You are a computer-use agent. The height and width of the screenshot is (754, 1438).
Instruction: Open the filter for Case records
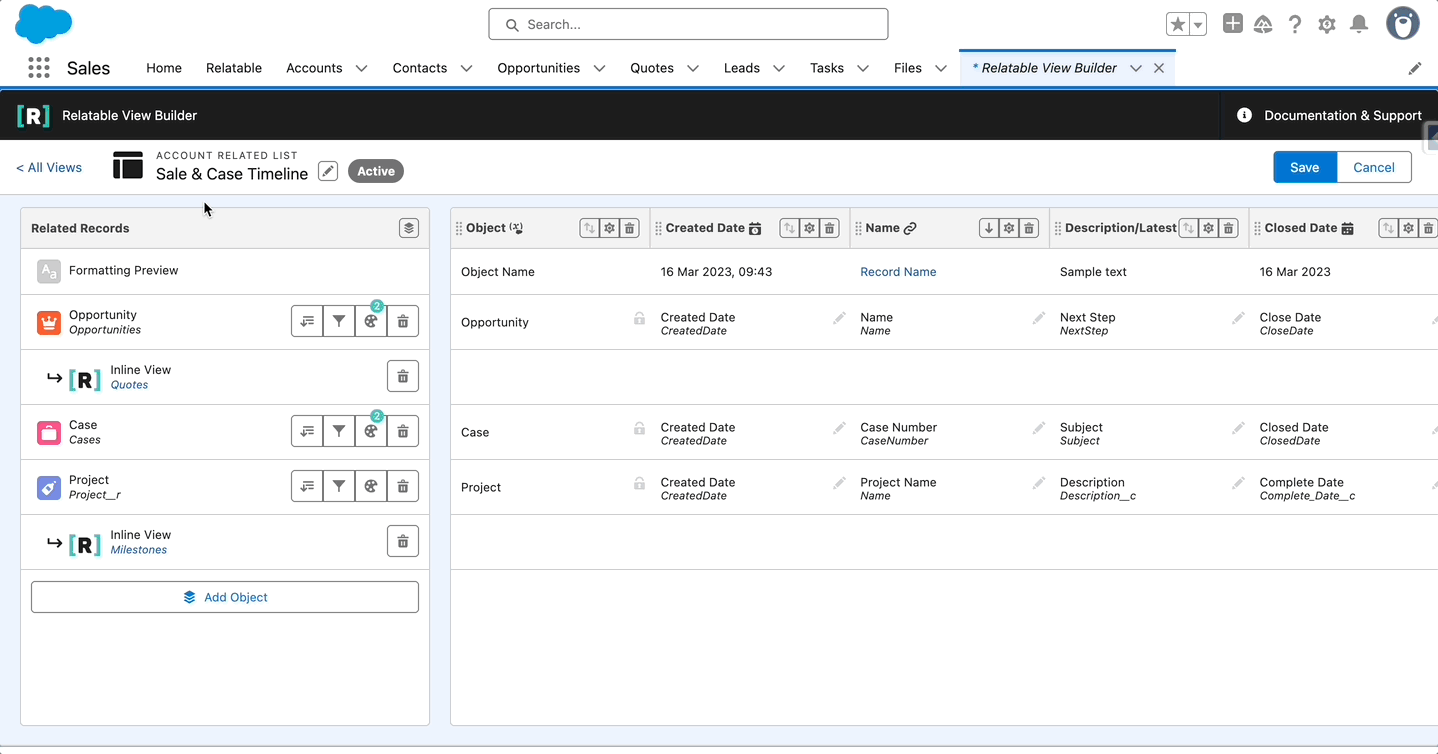tap(339, 431)
